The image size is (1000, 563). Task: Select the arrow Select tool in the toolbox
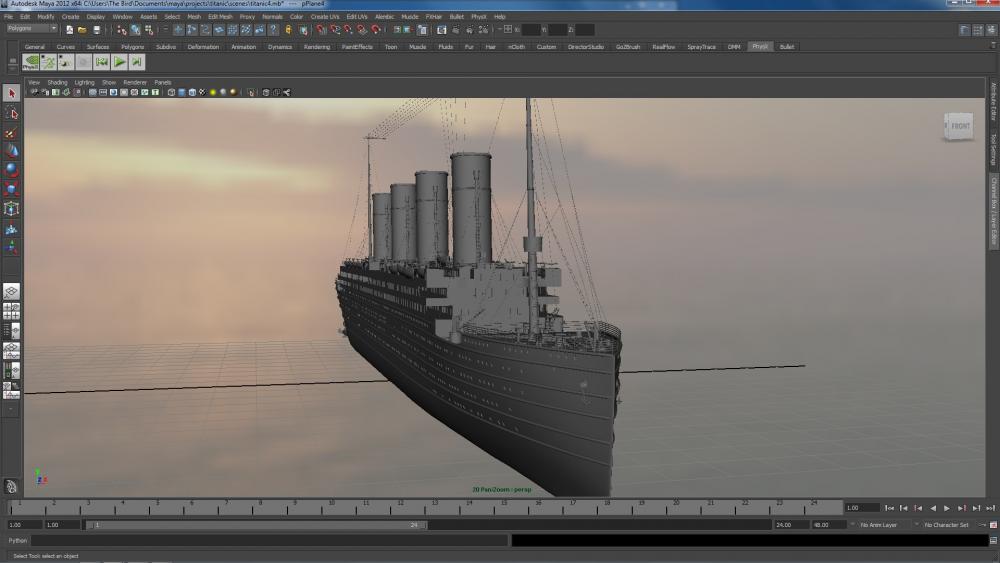pyautogui.click(x=11, y=94)
